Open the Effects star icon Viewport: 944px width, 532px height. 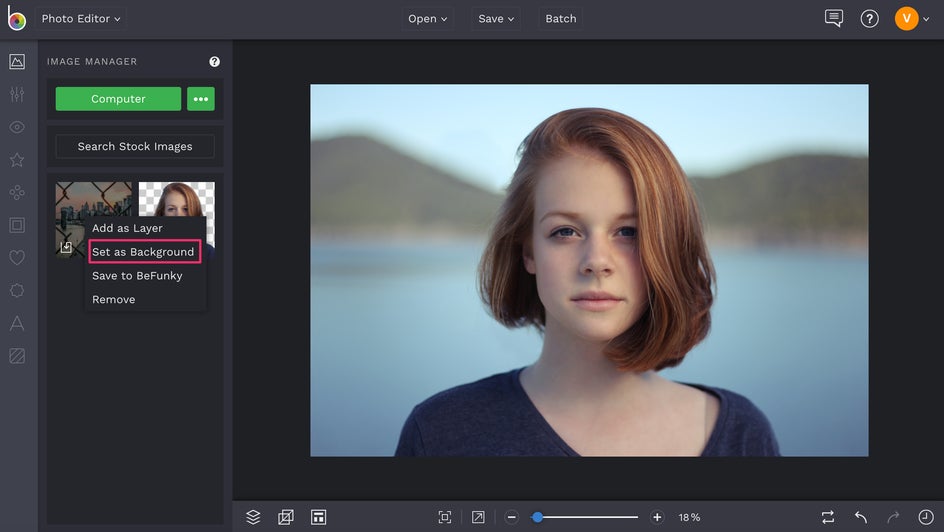(x=17, y=160)
